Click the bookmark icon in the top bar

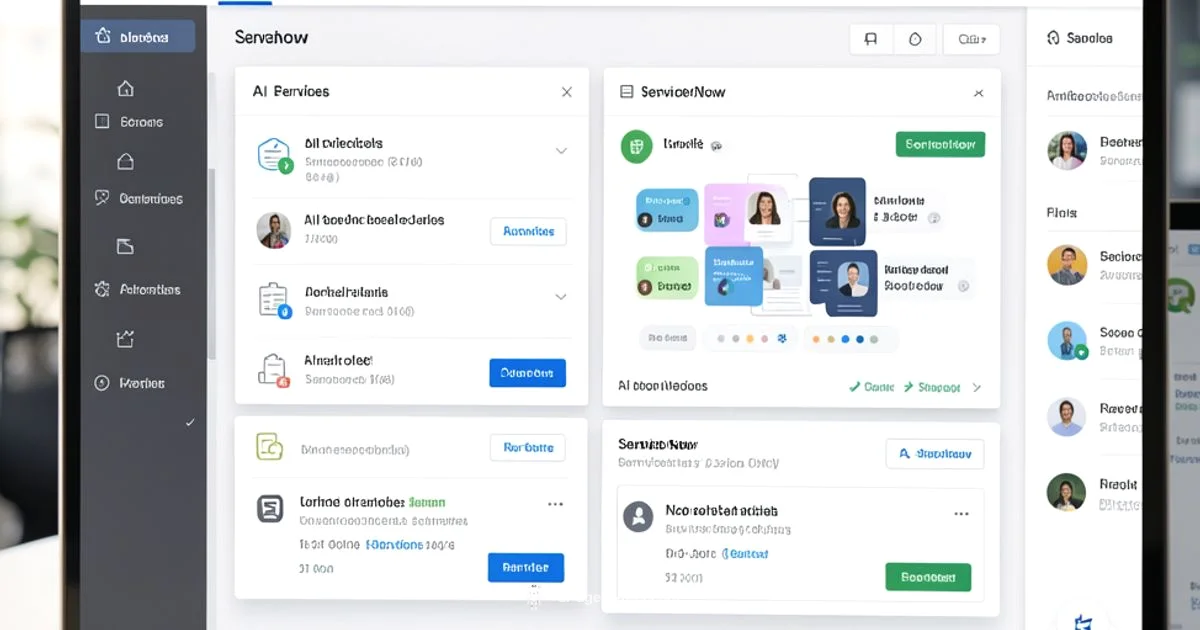tap(870, 39)
